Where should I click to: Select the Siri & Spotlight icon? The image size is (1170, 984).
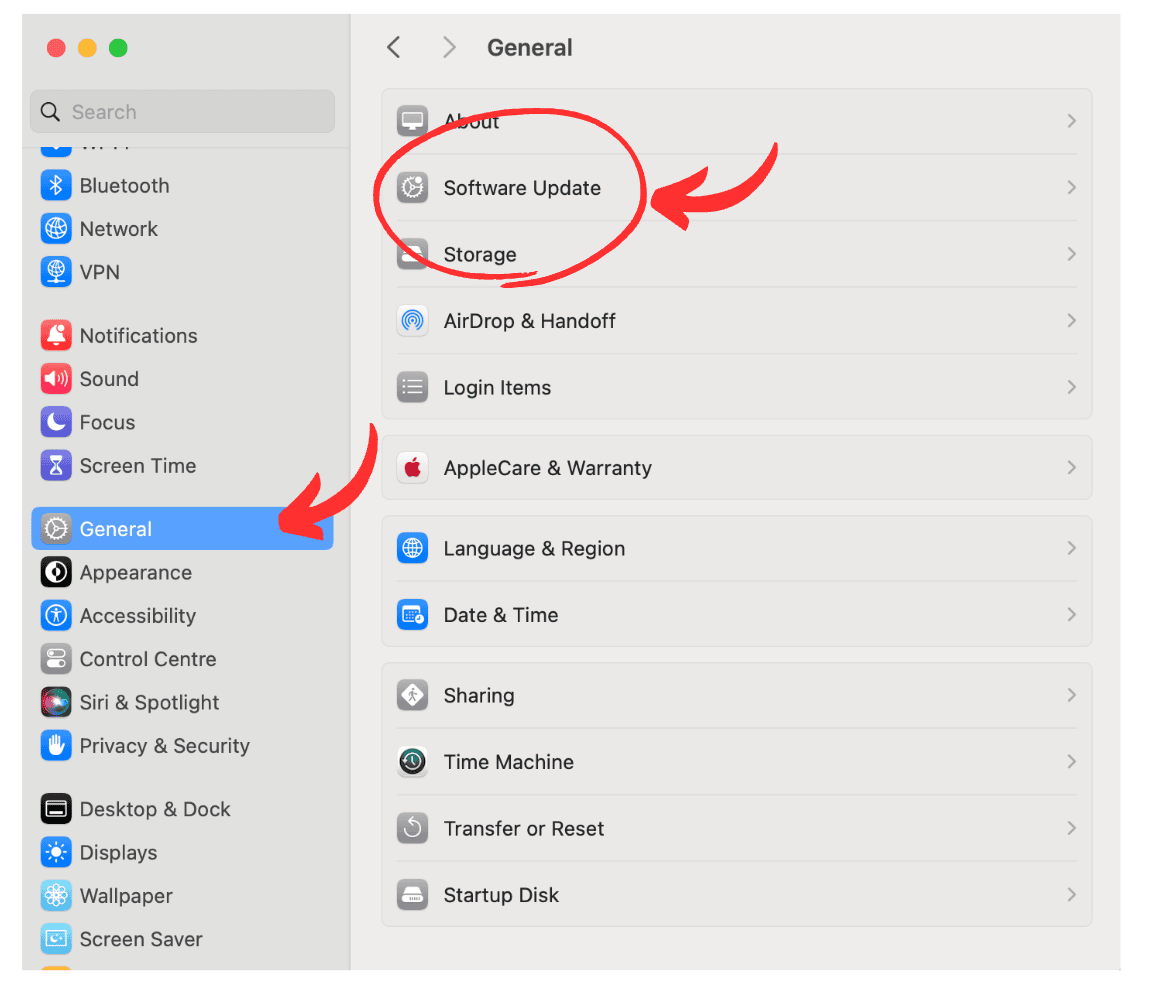tap(56, 703)
